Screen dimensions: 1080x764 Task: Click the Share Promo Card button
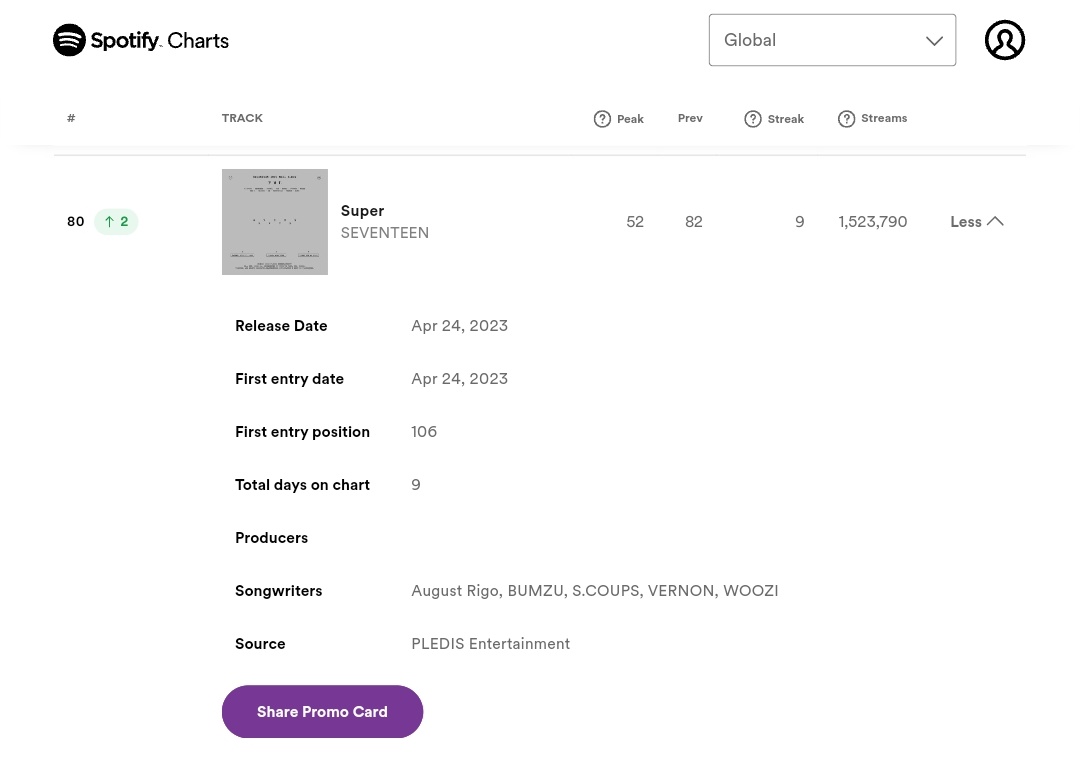click(x=322, y=712)
